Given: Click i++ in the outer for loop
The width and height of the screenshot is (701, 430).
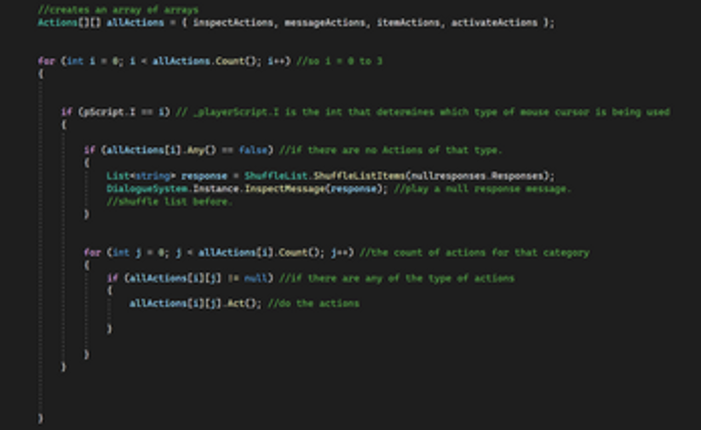Looking at the screenshot, I should (276, 61).
